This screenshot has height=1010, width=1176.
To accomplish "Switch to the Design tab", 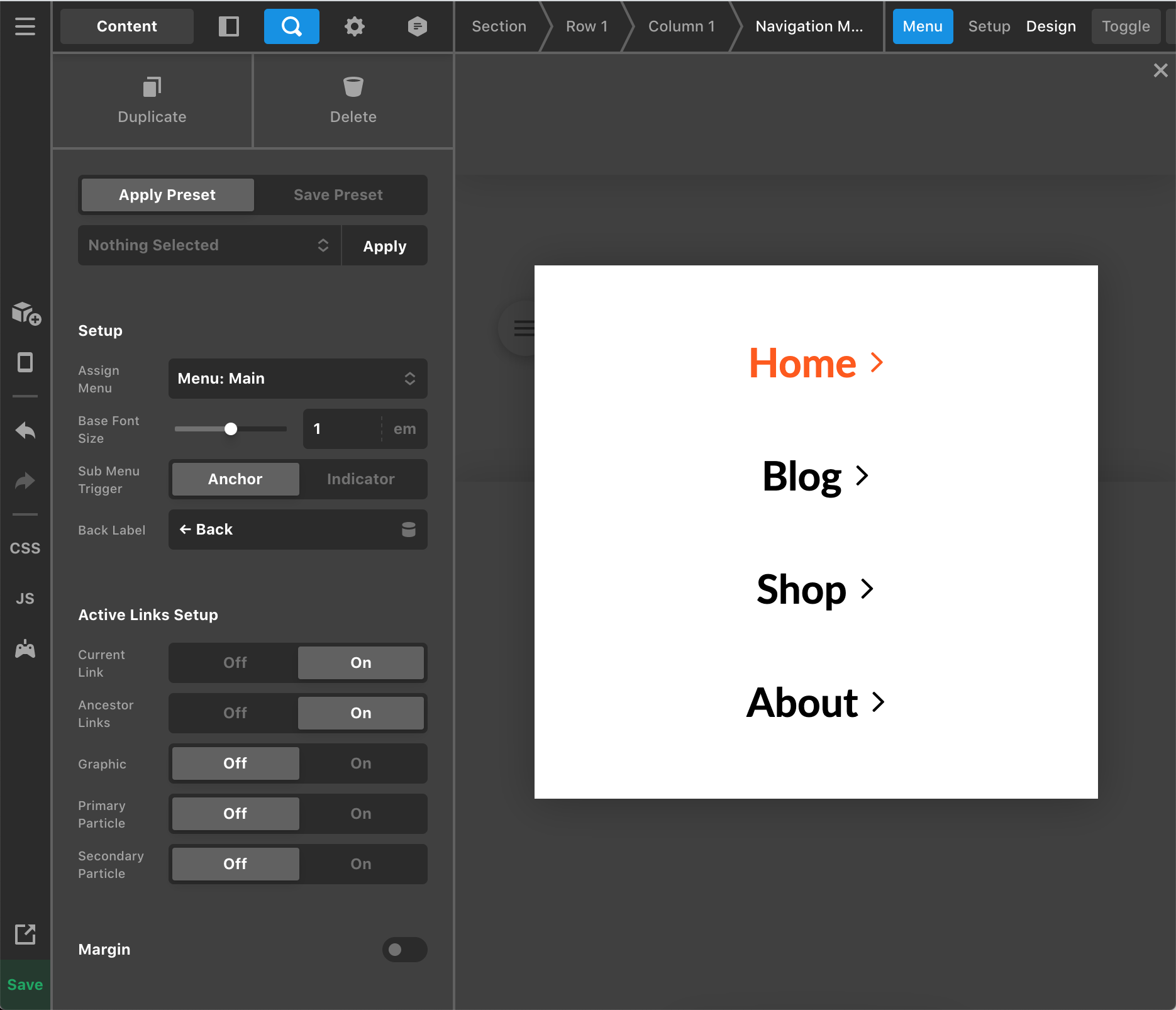I will (x=1051, y=26).
